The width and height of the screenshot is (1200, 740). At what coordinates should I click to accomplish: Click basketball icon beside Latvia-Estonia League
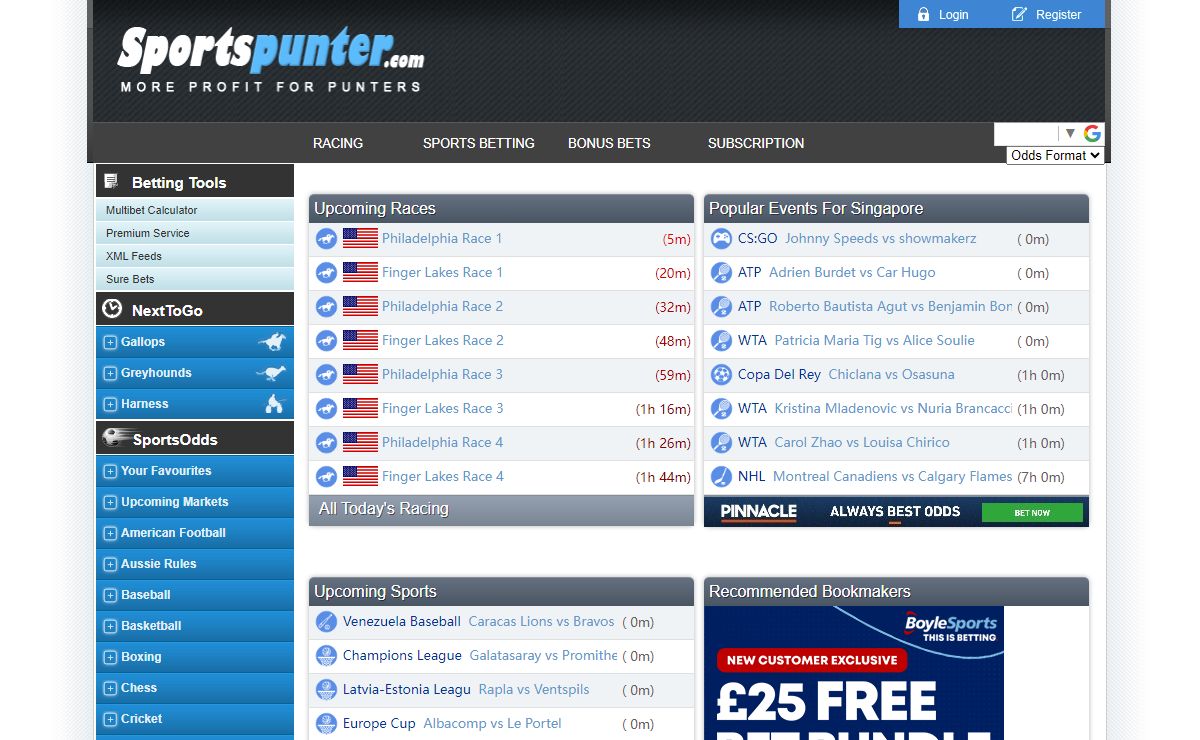tap(326, 690)
